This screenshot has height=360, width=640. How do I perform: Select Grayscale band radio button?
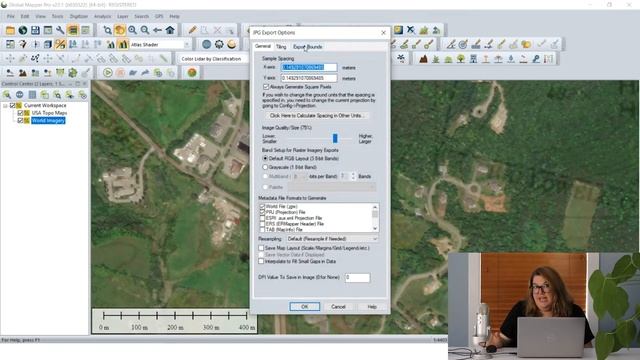click(265, 167)
